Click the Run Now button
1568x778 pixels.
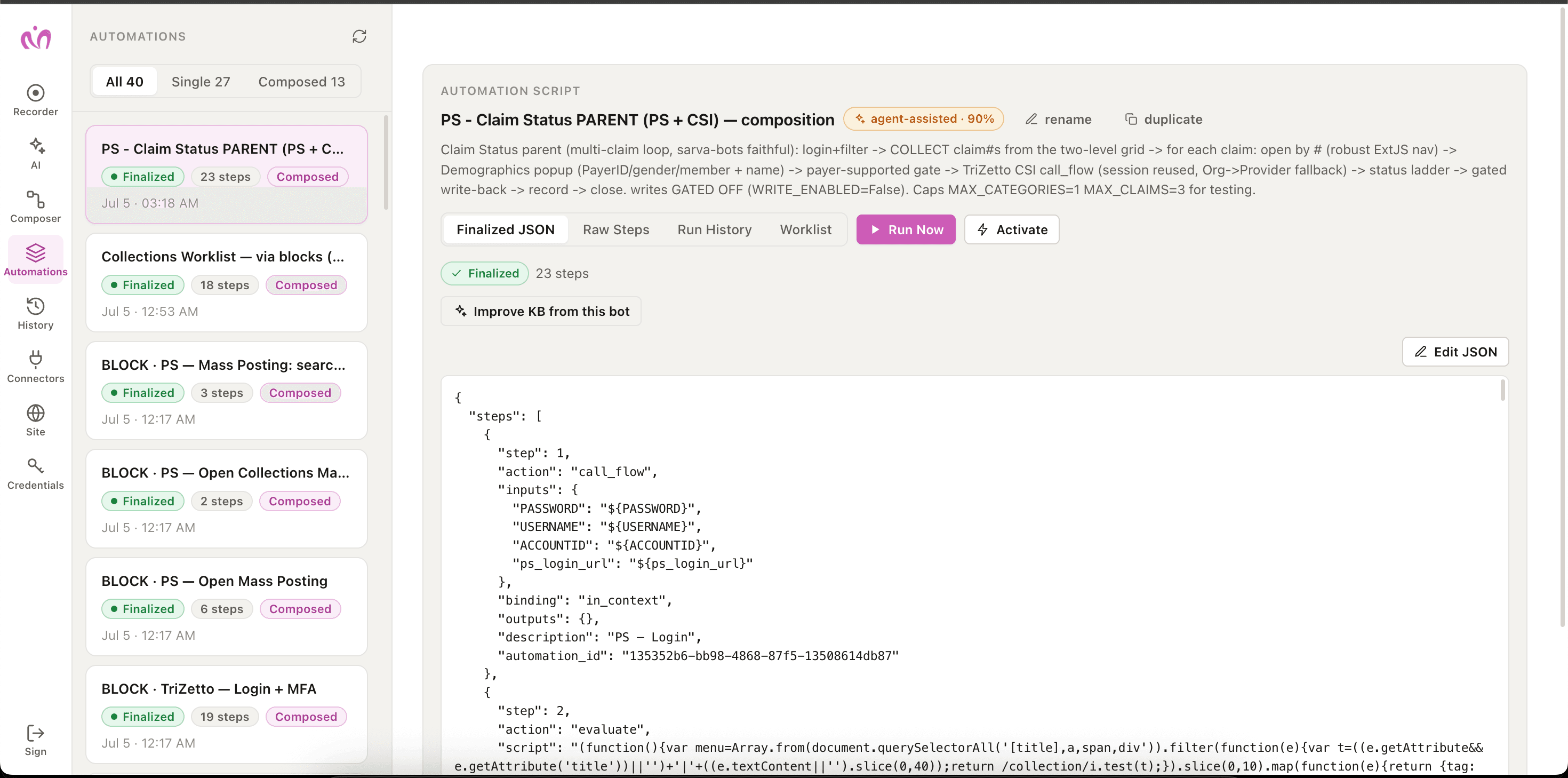click(906, 229)
